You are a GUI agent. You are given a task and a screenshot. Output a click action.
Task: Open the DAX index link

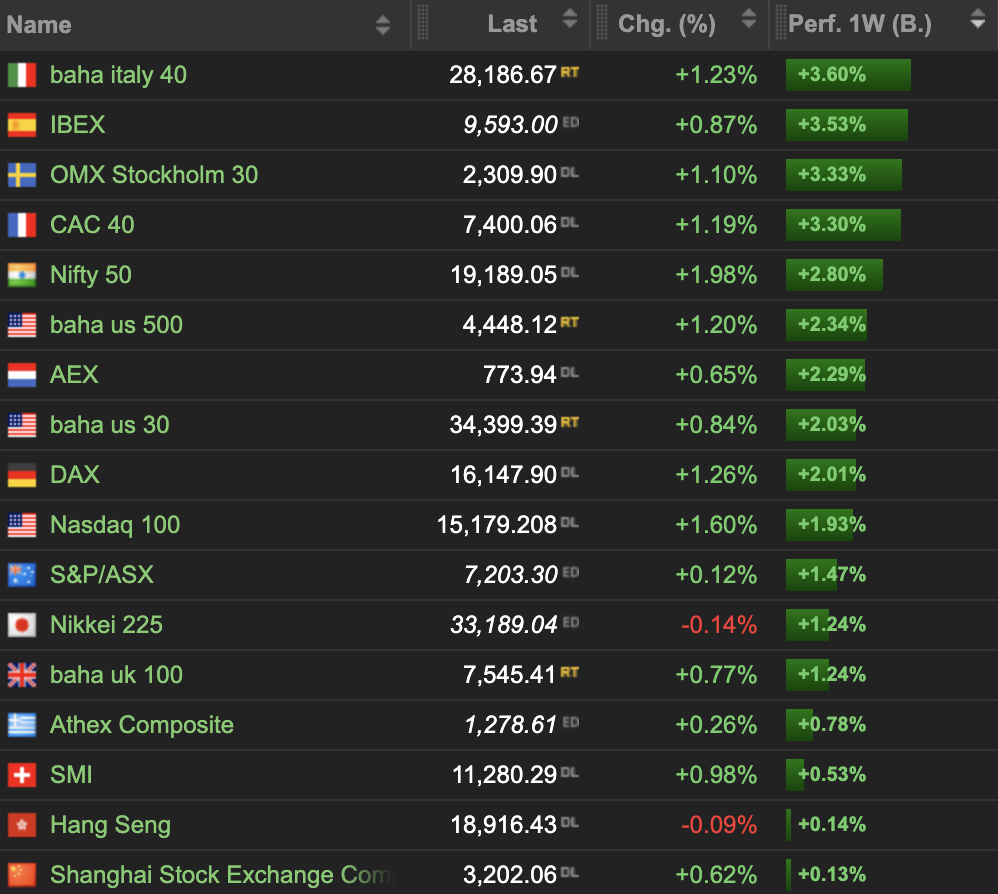[75, 475]
